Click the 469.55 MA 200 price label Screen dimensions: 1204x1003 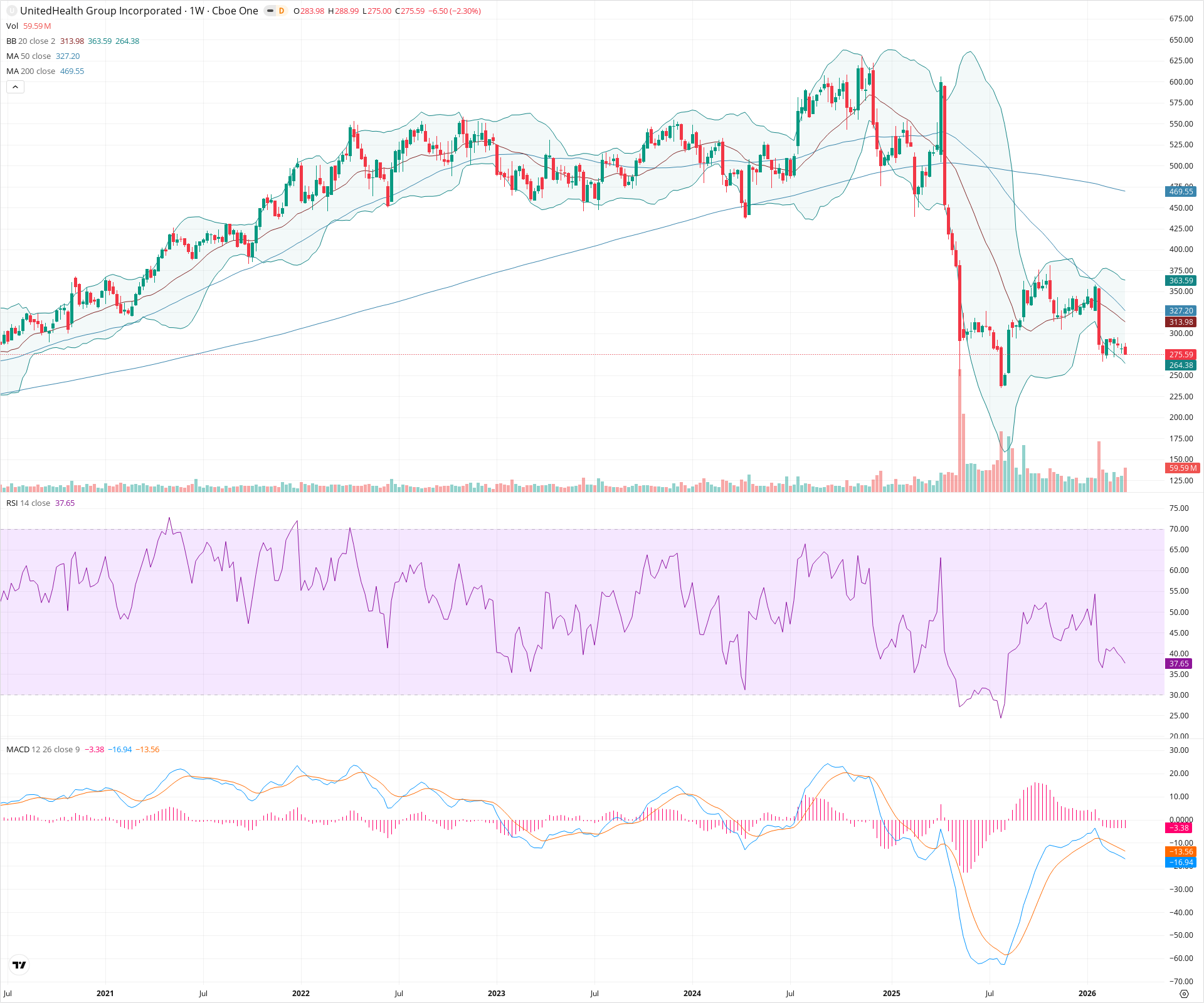pyautogui.click(x=1180, y=192)
